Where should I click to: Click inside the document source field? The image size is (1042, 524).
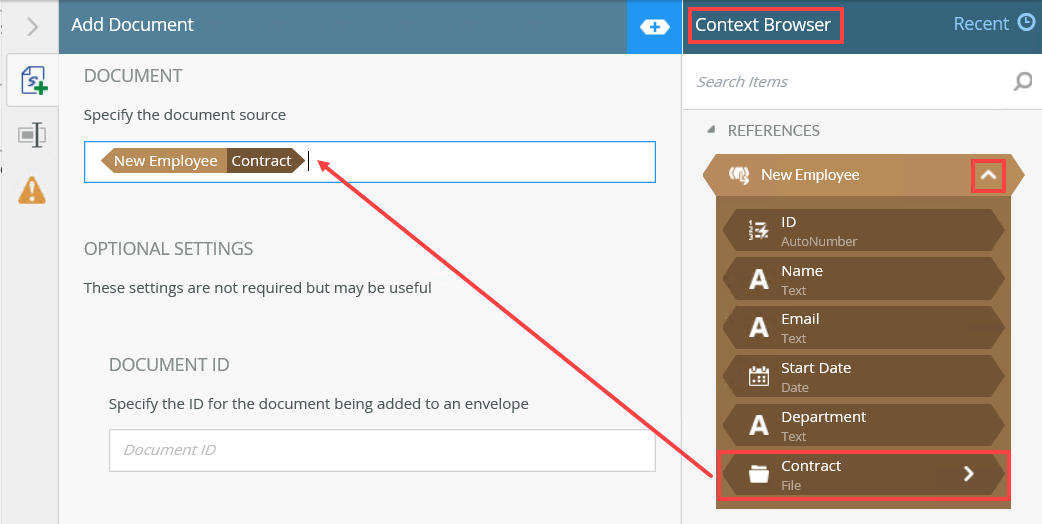[x=369, y=161]
